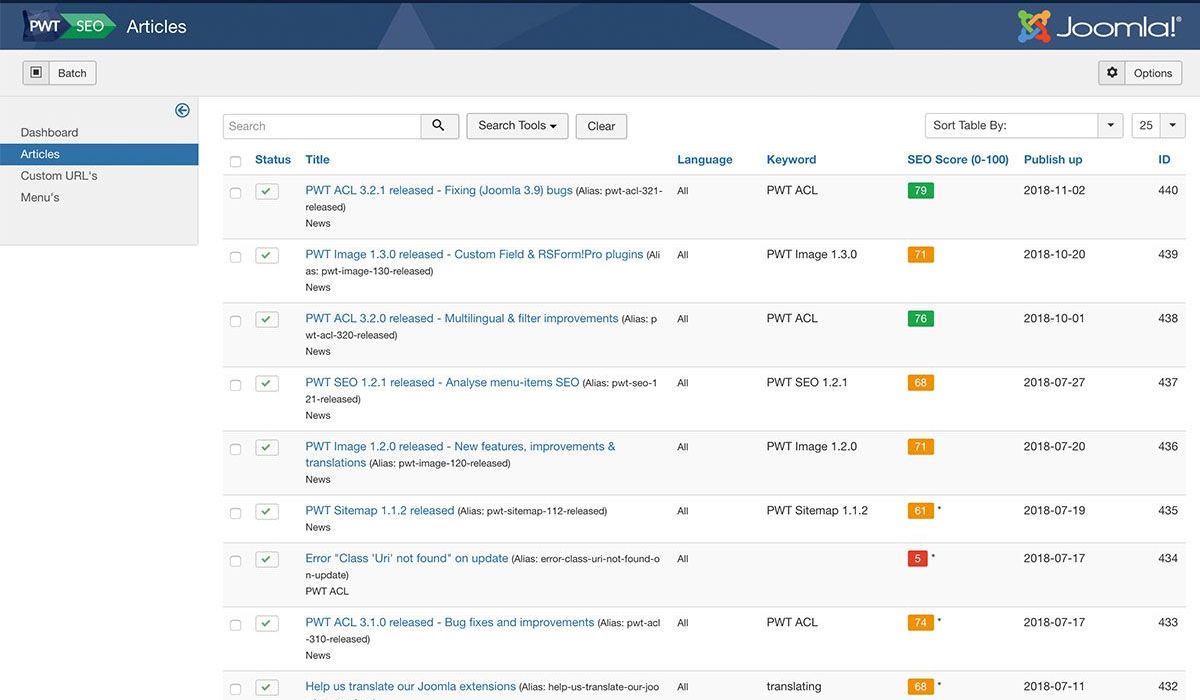Open the 25 items-per-page dropdown
This screenshot has height=700, width=1200.
click(x=1158, y=126)
